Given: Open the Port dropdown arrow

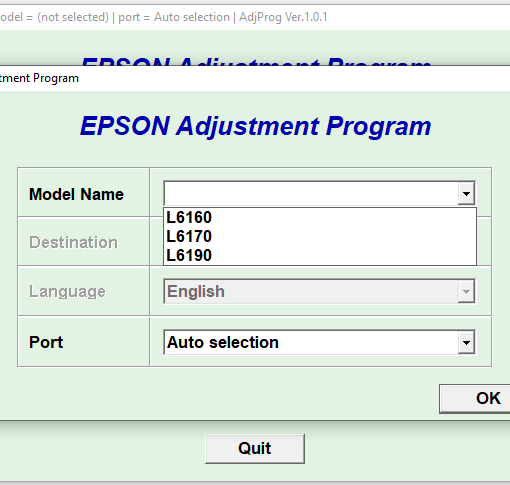Looking at the screenshot, I should pyautogui.click(x=466, y=342).
